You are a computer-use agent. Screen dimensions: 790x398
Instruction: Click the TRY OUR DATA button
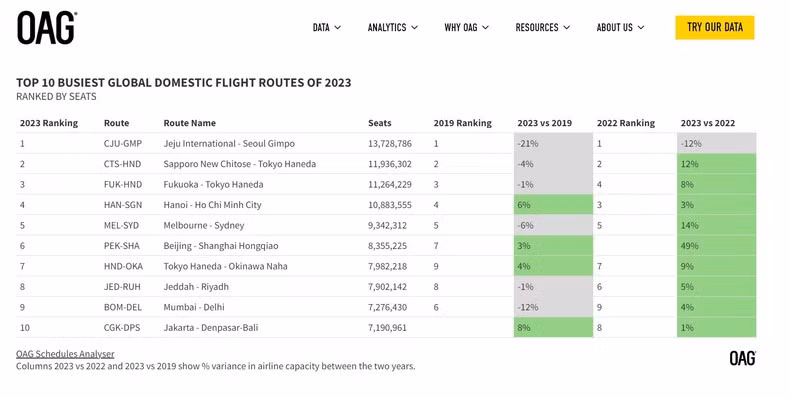(x=714, y=27)
